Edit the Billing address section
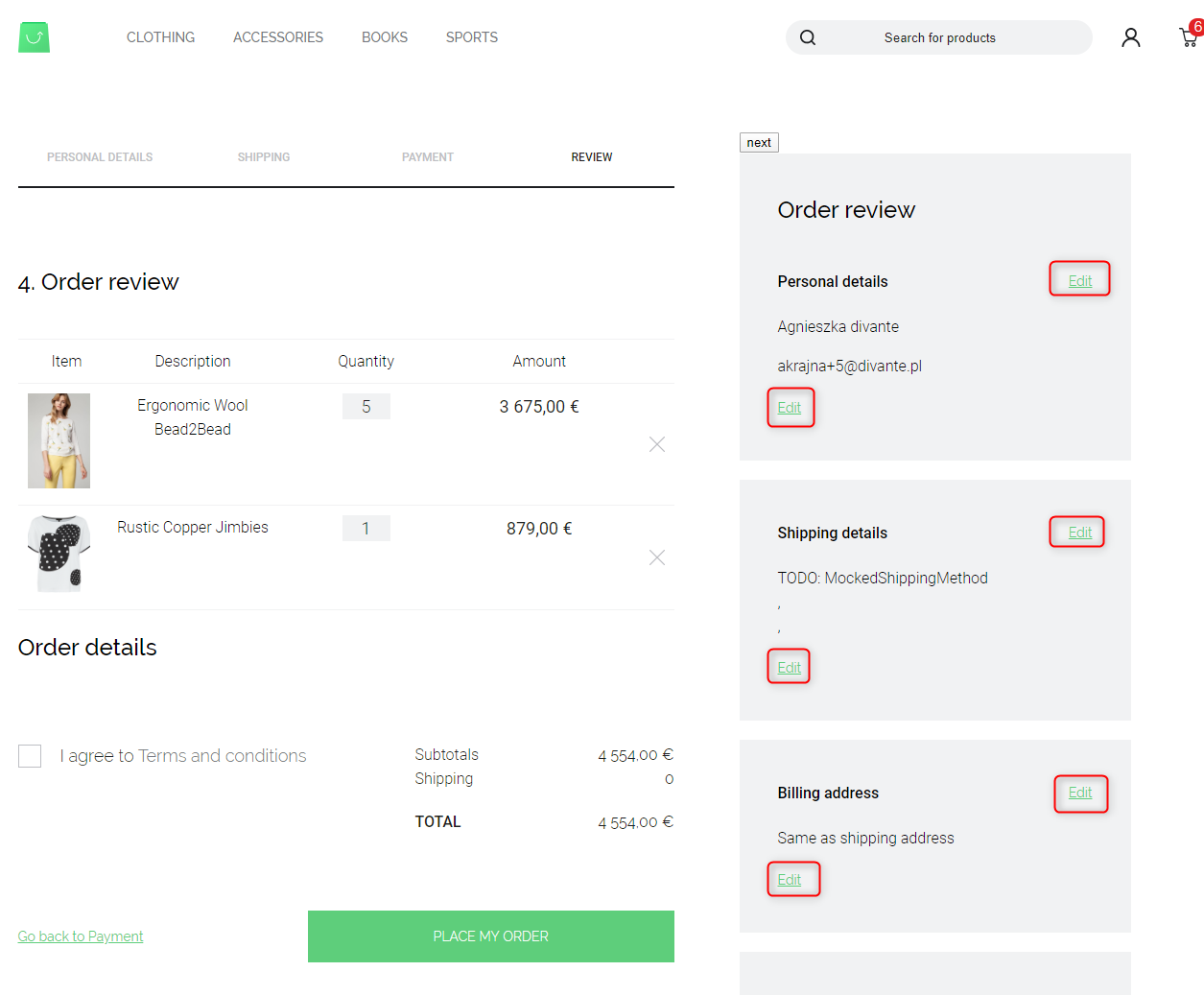Image resolution: width=1204 pixels, height=995 pixels. pos(1080,794)
